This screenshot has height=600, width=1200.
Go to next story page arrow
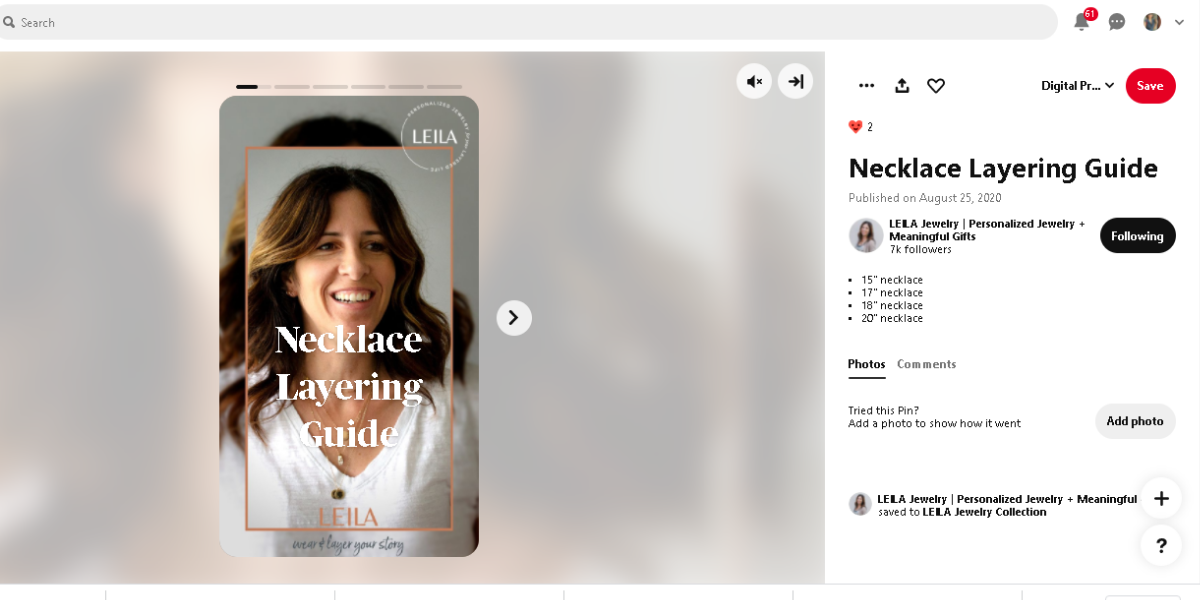click(x=514, y=318)
